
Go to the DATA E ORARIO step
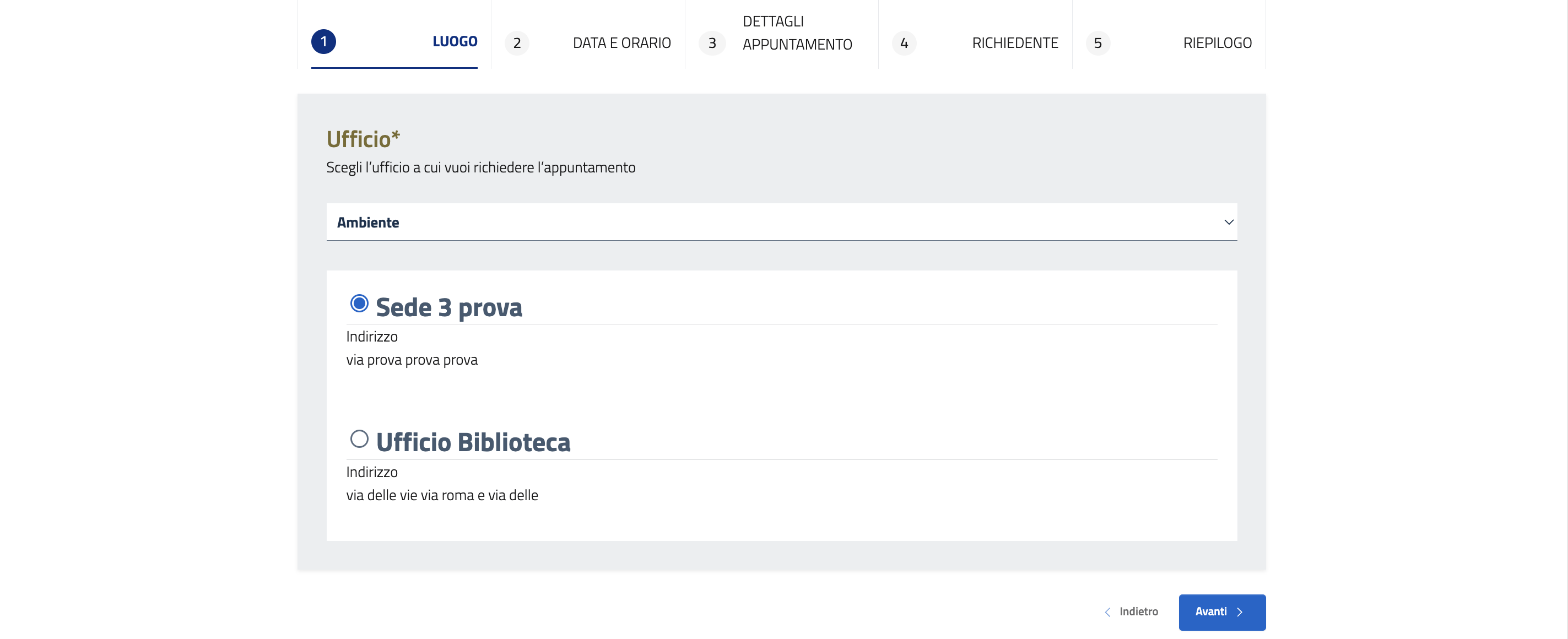[x=621, y=43]
